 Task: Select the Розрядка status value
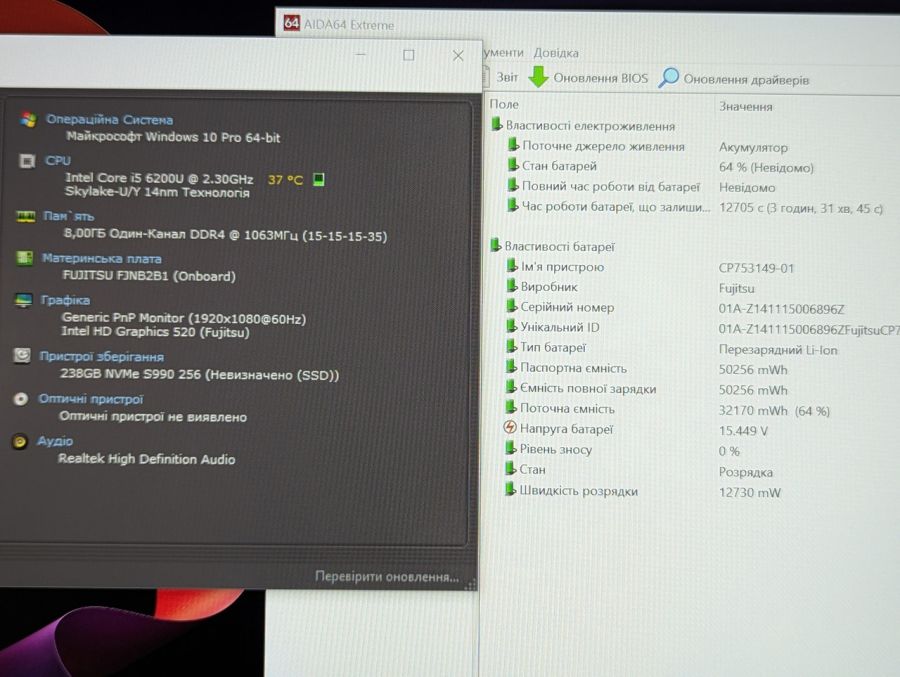[x=746, y=472]
